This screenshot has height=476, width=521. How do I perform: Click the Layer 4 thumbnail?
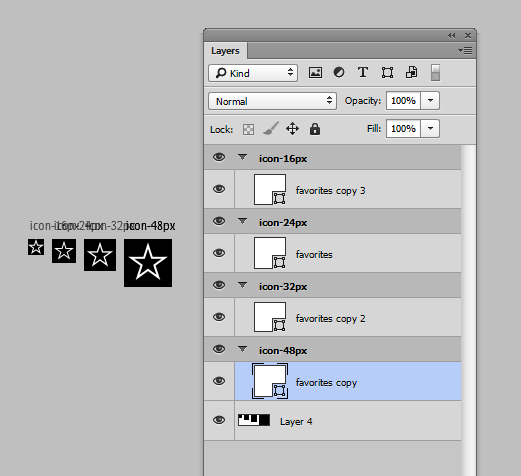254,420
